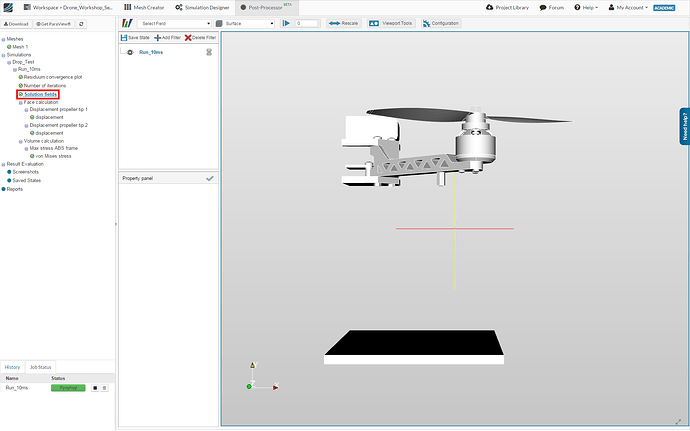
Task: Open the Viewport Tools button
Action: [391, 22]
